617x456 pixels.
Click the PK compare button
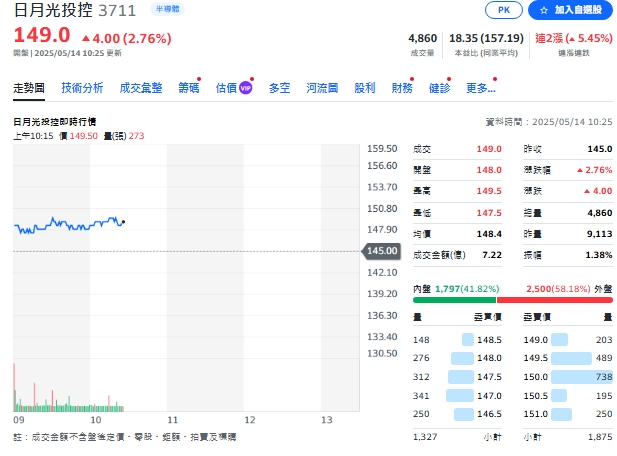[x=504, y=10]
